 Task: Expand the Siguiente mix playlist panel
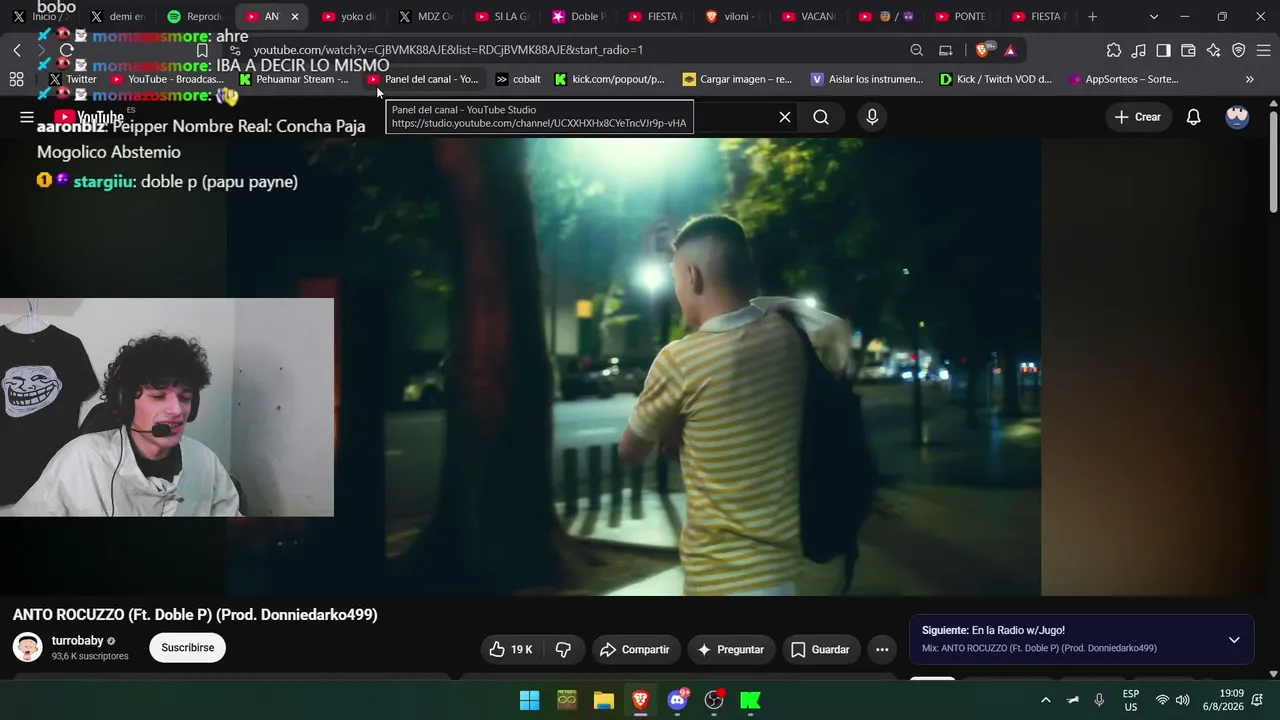tap(1234, 640)
